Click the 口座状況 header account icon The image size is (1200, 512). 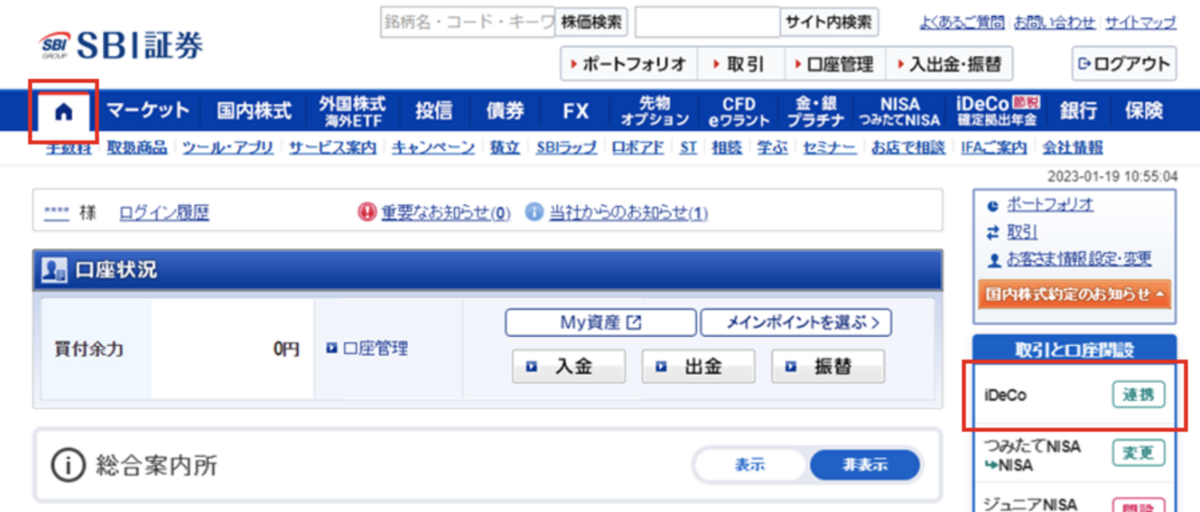[x=52, y=270]
